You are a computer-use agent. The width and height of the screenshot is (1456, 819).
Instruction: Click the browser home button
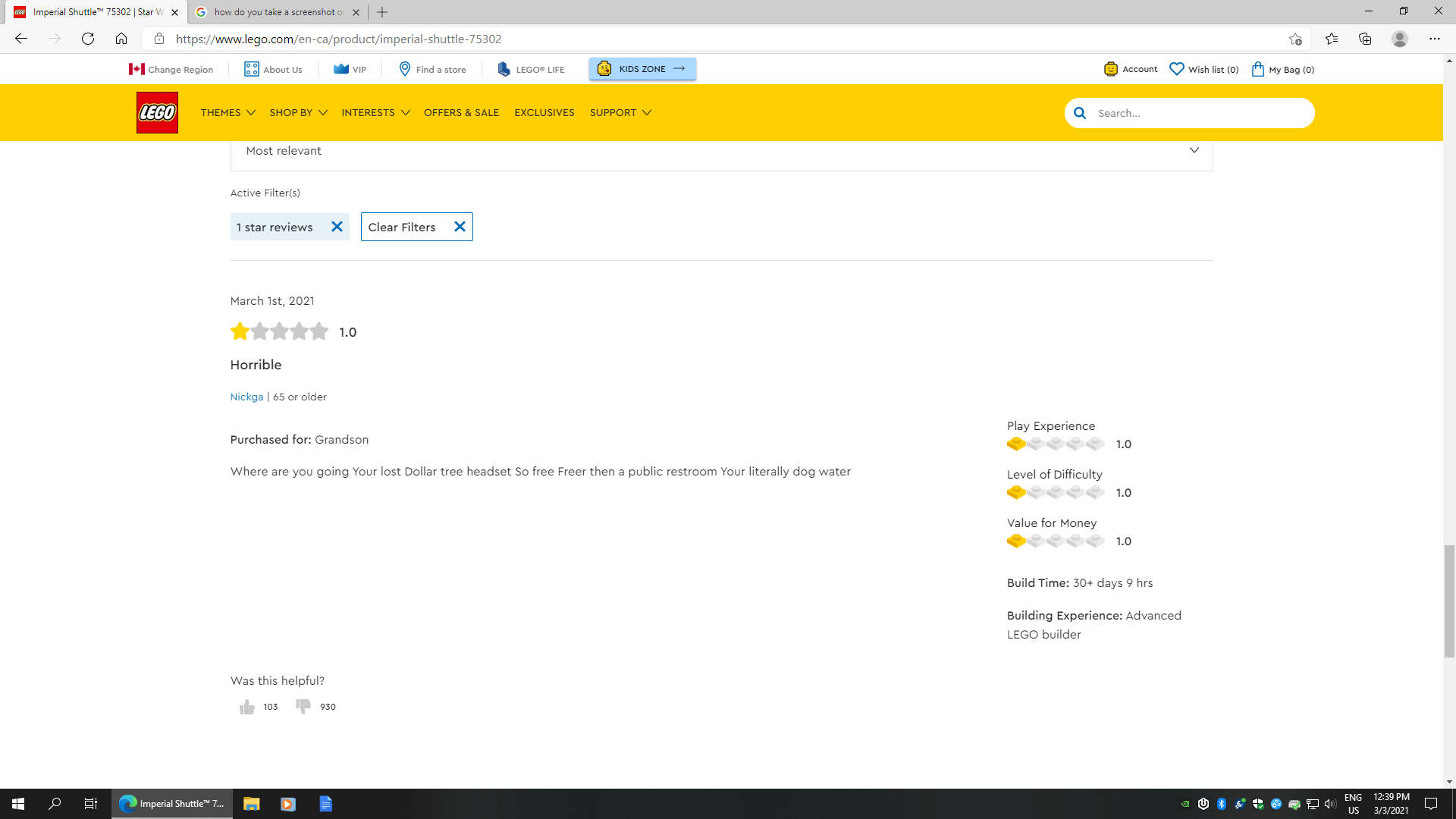click(121, 39)
